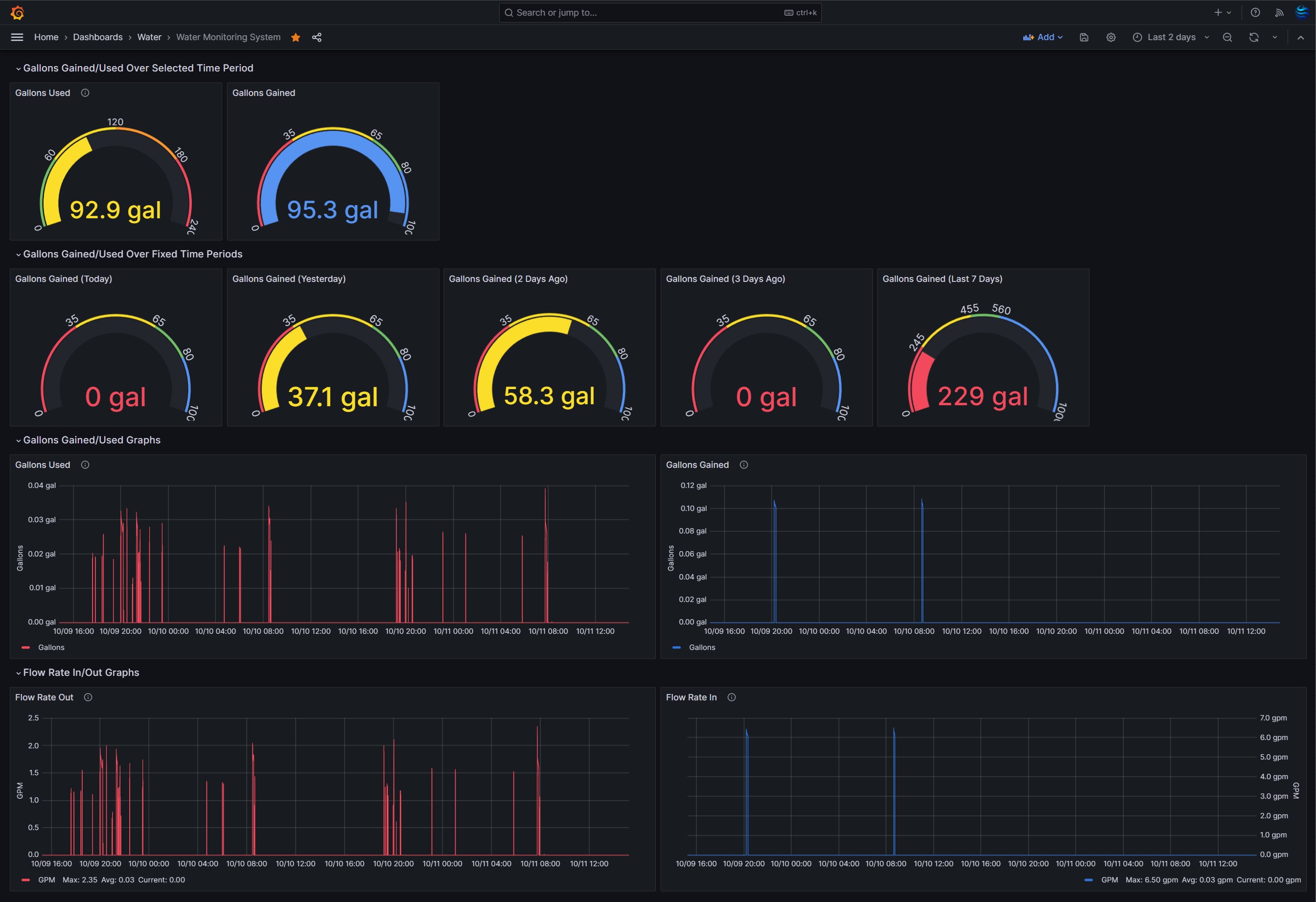Go to Dashboards in the breadcrumb

(97, 37)
